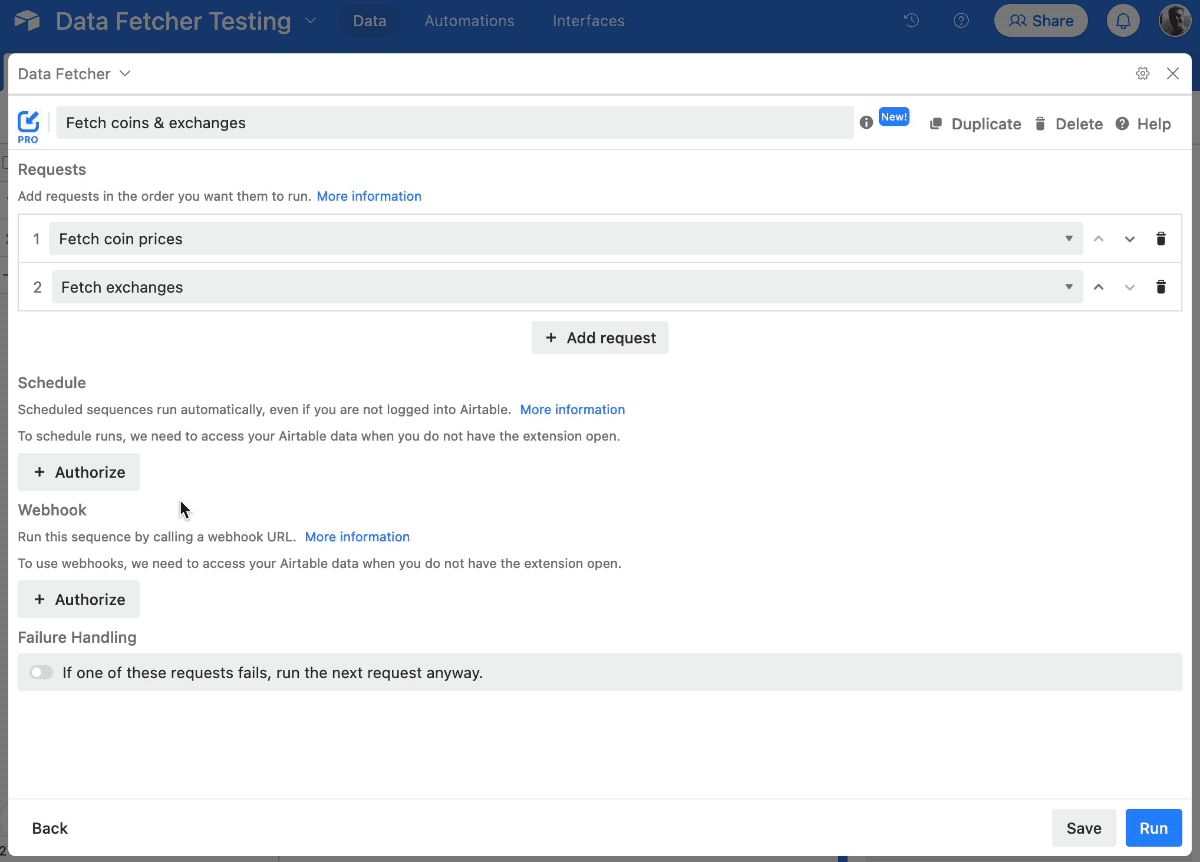Click the Airtable logo icon

pos(27,21)
